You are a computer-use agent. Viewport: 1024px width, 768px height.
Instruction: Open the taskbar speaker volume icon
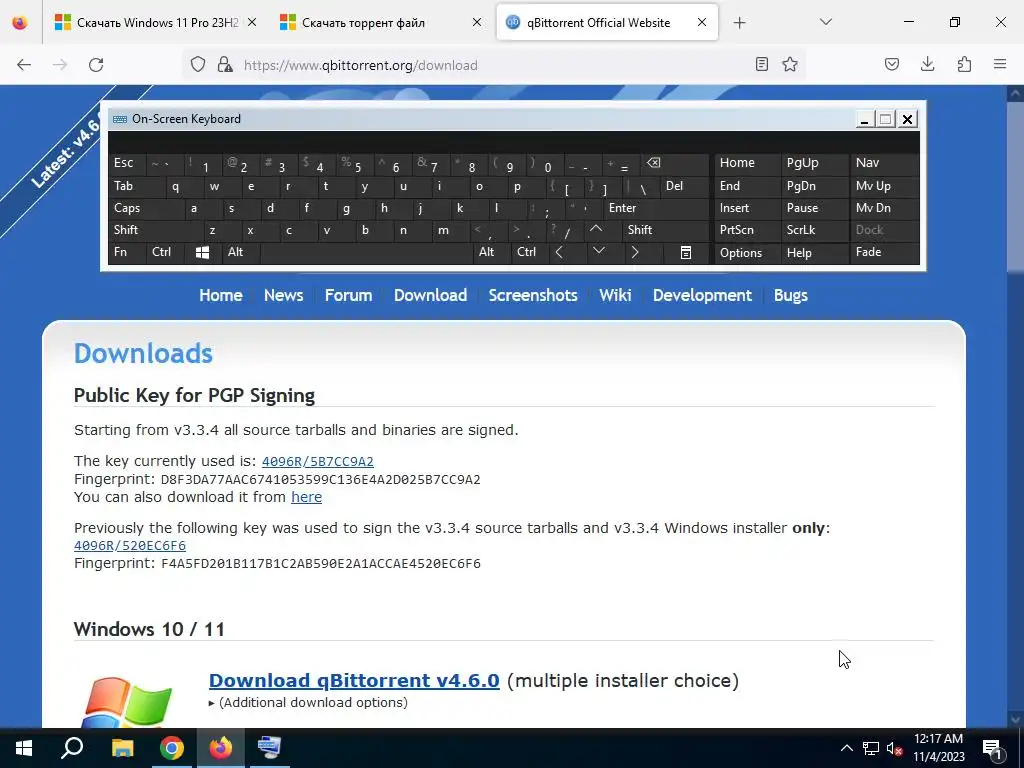[894, 748]
